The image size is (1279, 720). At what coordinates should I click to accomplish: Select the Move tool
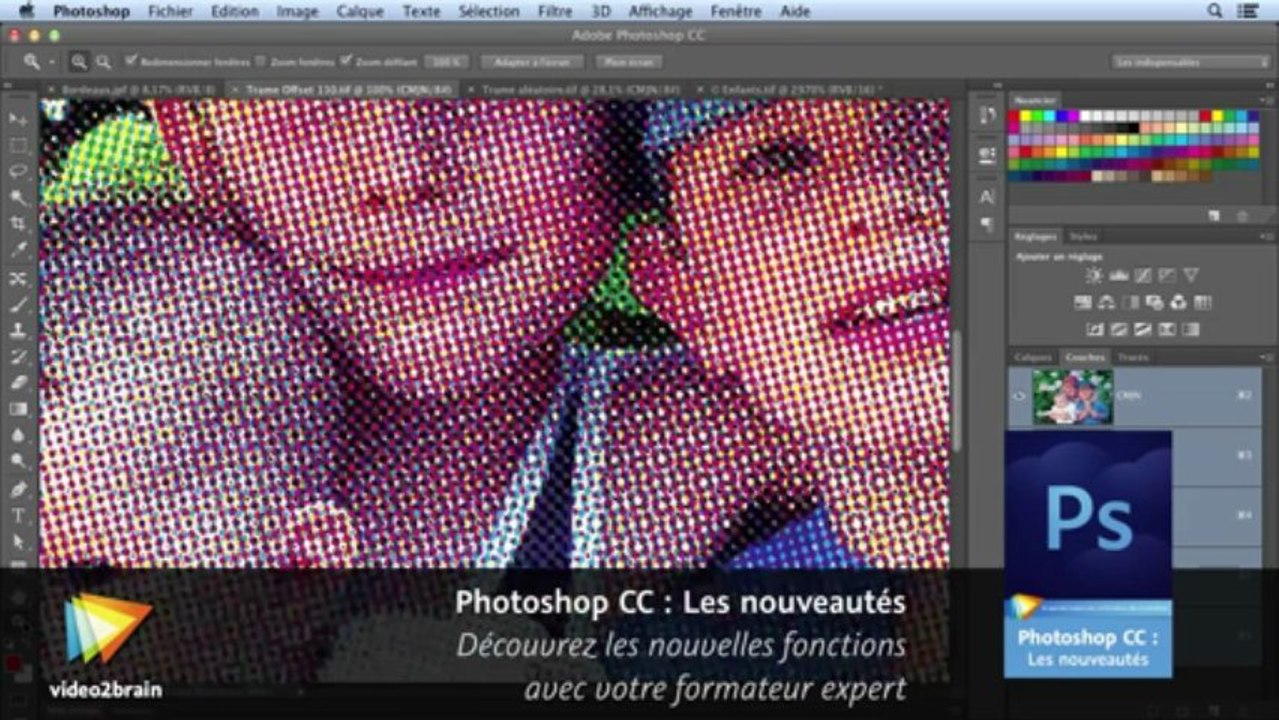(18, 119)
